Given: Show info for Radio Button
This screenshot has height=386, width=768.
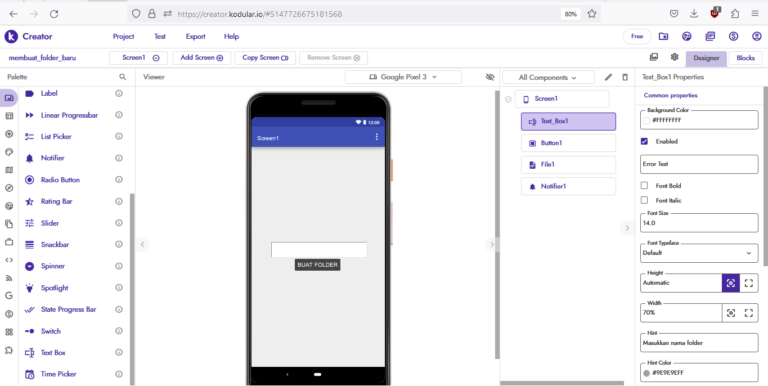Looking at the screenshot, I should pyautogui.click(x=119, y=180).
